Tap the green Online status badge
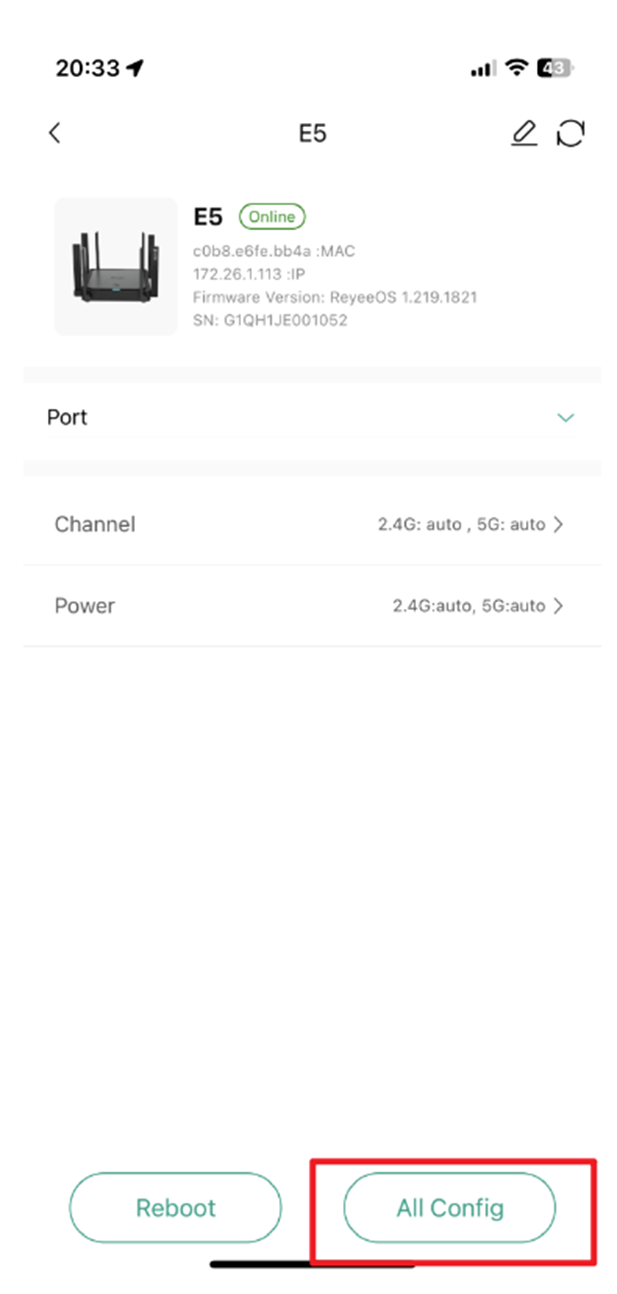This screenshot has width=617, height=1294. point(272,217)
